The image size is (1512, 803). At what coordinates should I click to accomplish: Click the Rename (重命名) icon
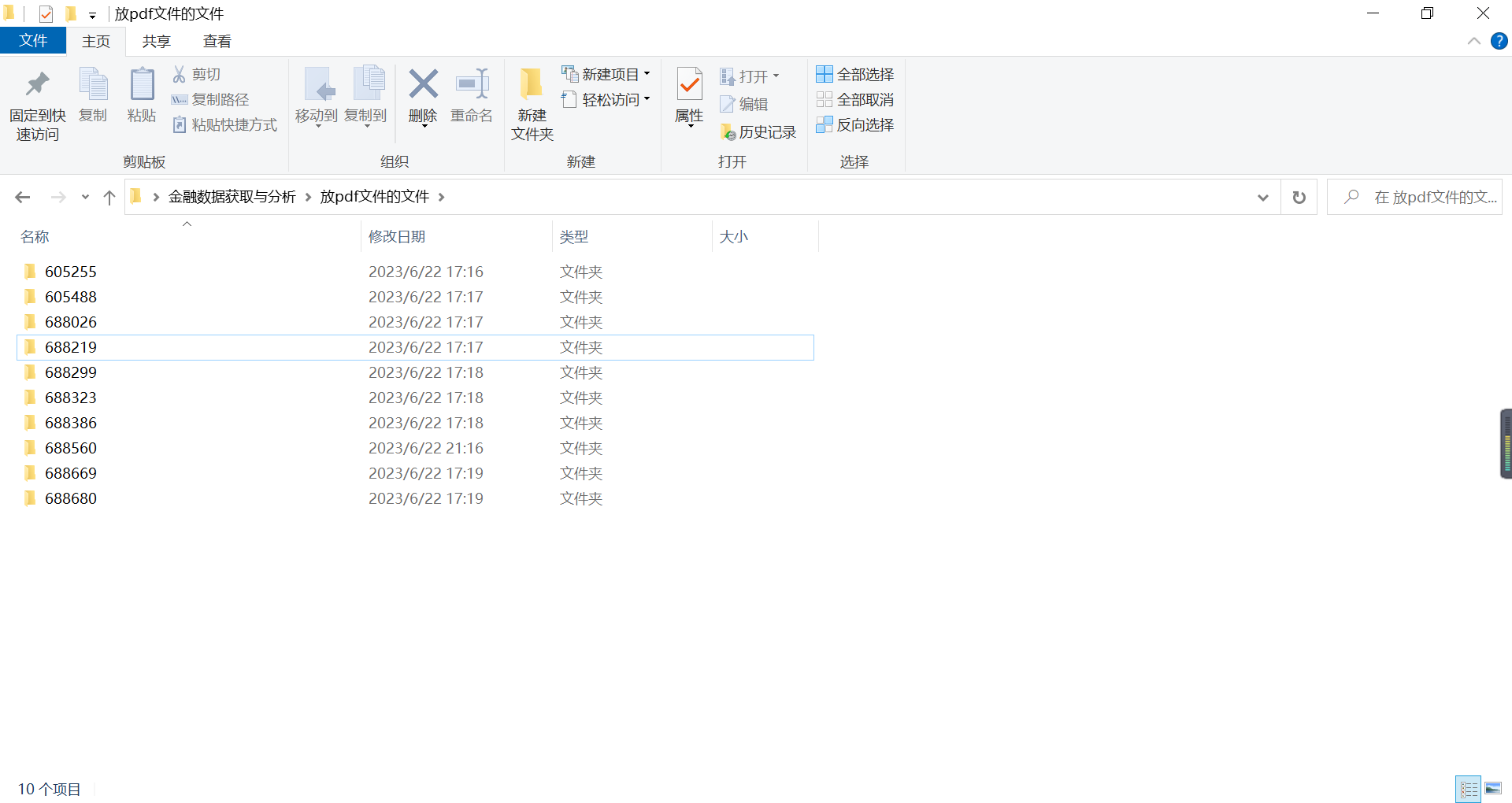tap(472, 84)
